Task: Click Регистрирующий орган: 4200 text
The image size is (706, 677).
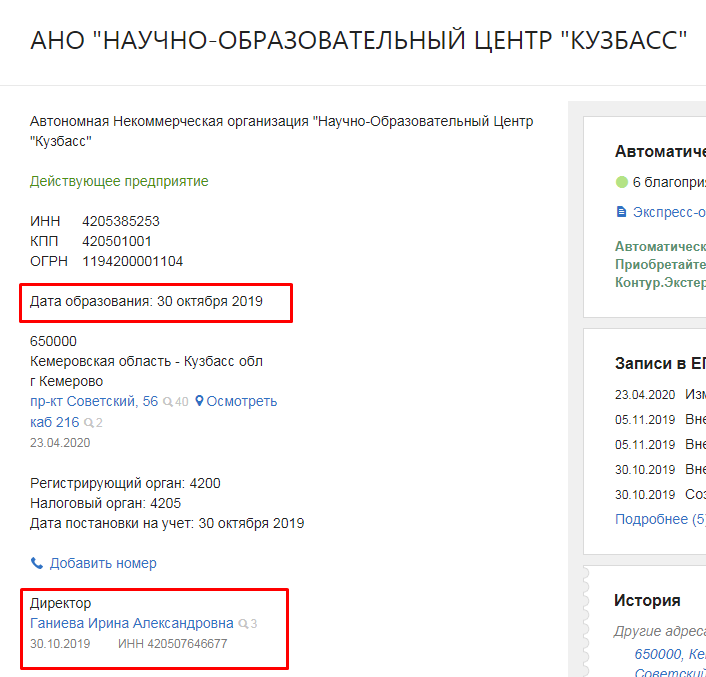Action: [125, 483]
